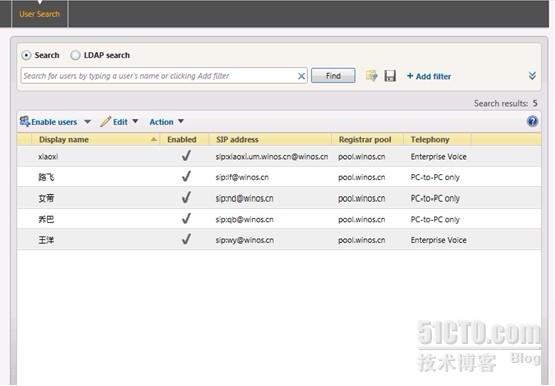Click 女帝's PC-to-PC only telephony cell
Screen dimensions: 555x386
435,198
